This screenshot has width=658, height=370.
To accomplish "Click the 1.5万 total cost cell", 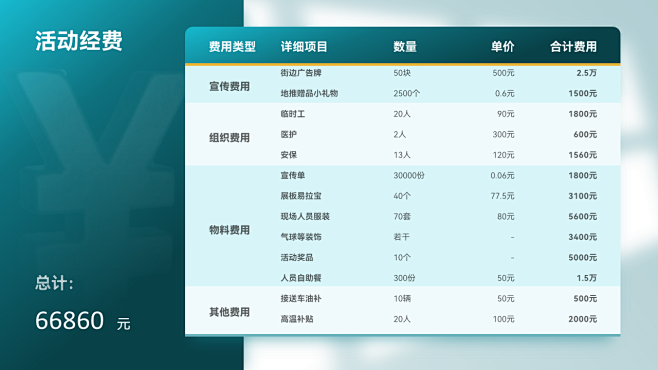I will point(587,278).
